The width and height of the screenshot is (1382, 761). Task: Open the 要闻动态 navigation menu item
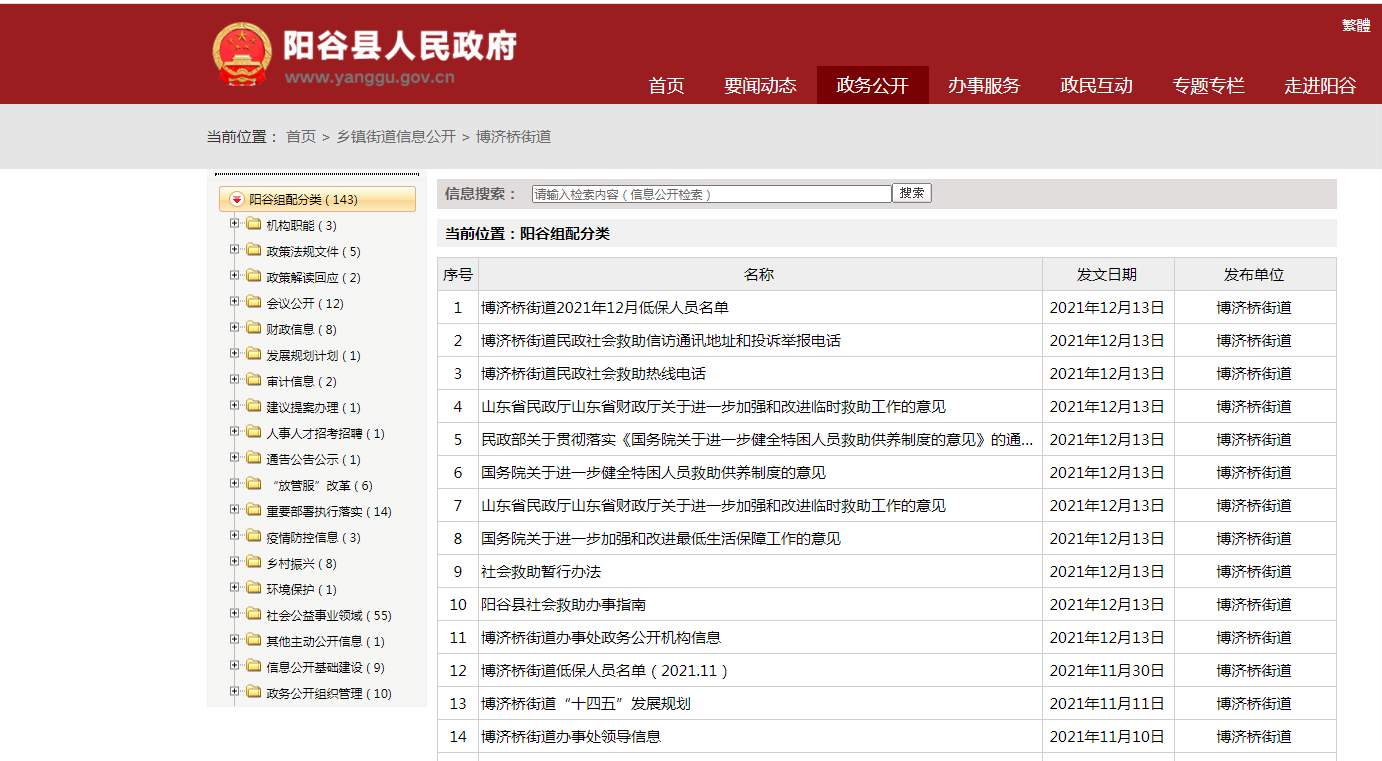[x=760, y=85]
